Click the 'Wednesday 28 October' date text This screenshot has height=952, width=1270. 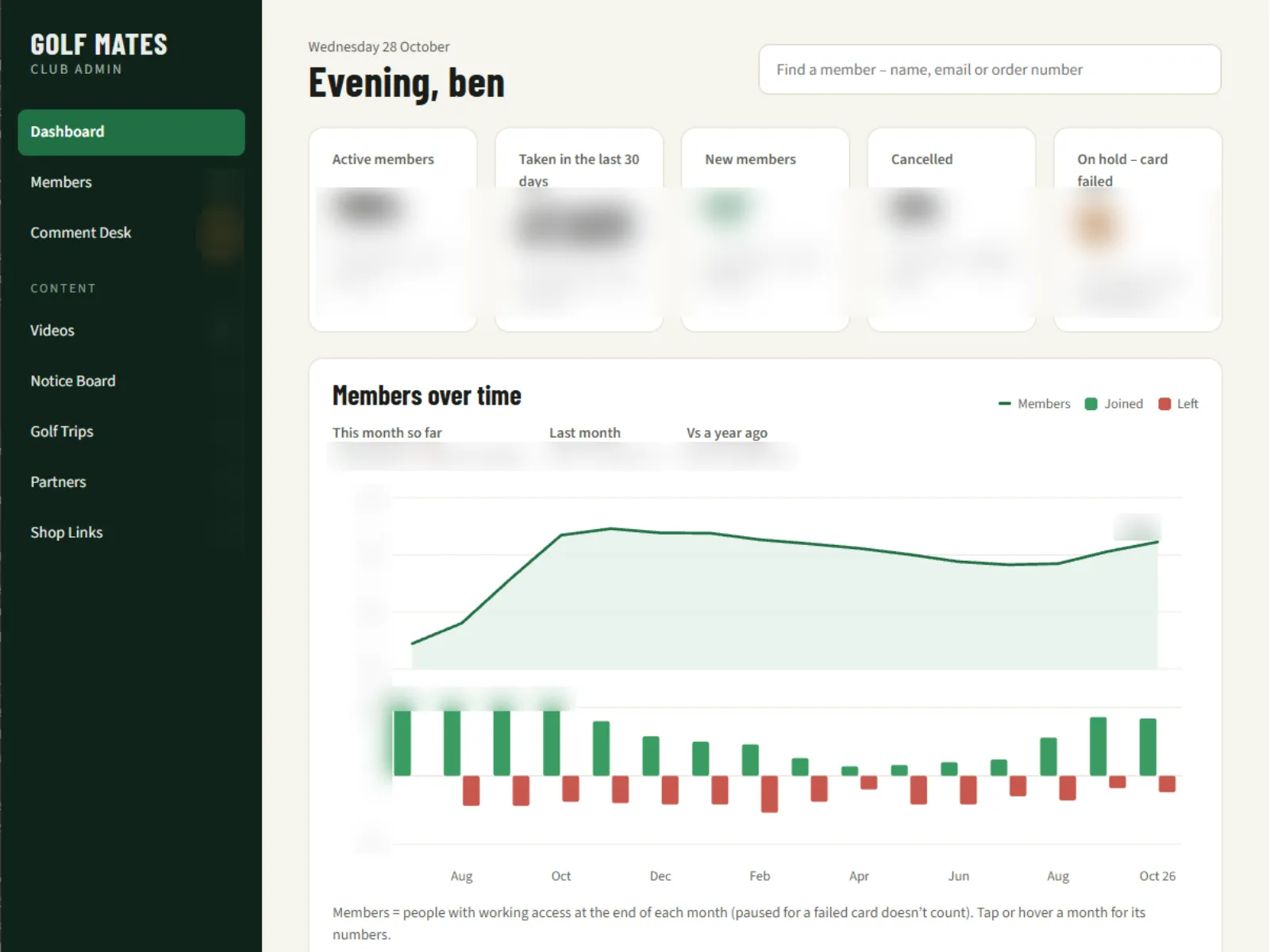[379, 47]
